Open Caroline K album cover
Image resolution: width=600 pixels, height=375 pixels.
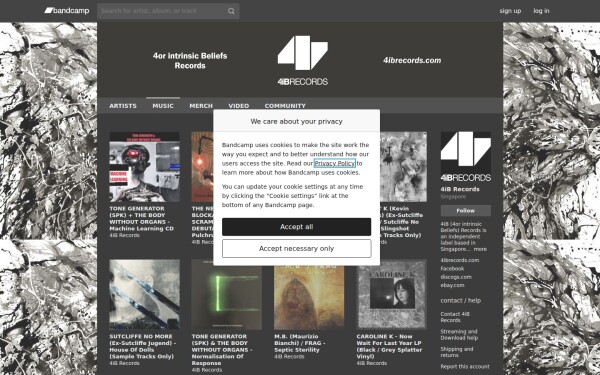(391, 295)
